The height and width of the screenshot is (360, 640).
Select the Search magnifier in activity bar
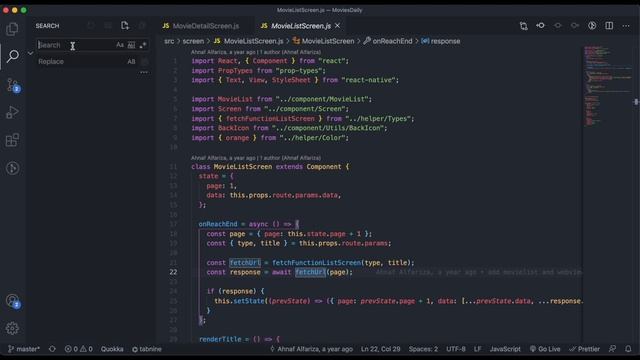pyautogui.click(x=13, y=56)
